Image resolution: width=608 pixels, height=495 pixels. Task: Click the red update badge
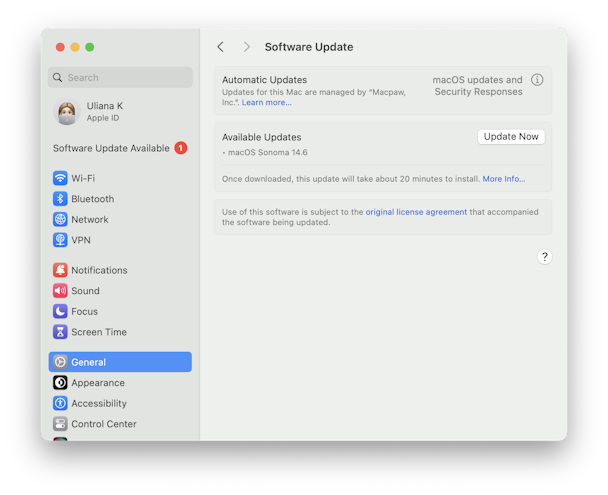[x=181, y=148]
